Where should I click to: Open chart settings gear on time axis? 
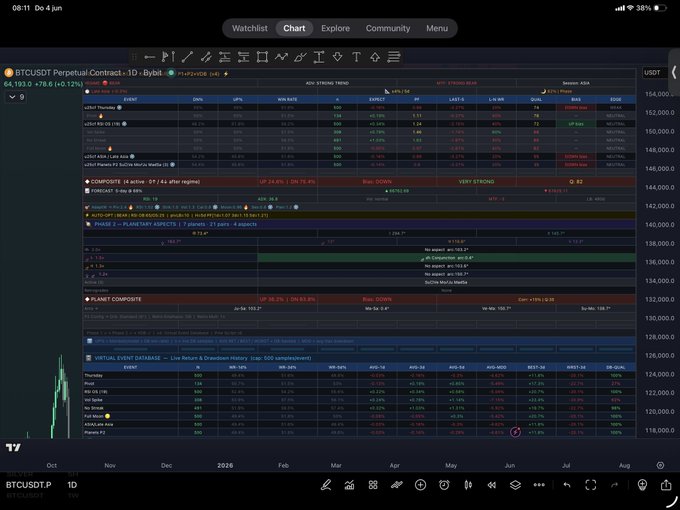pos(660,465)
